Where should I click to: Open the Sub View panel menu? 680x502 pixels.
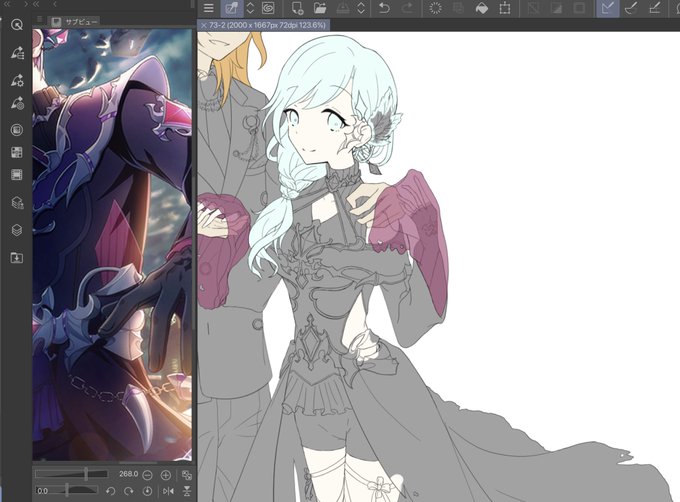pos(39,20)
